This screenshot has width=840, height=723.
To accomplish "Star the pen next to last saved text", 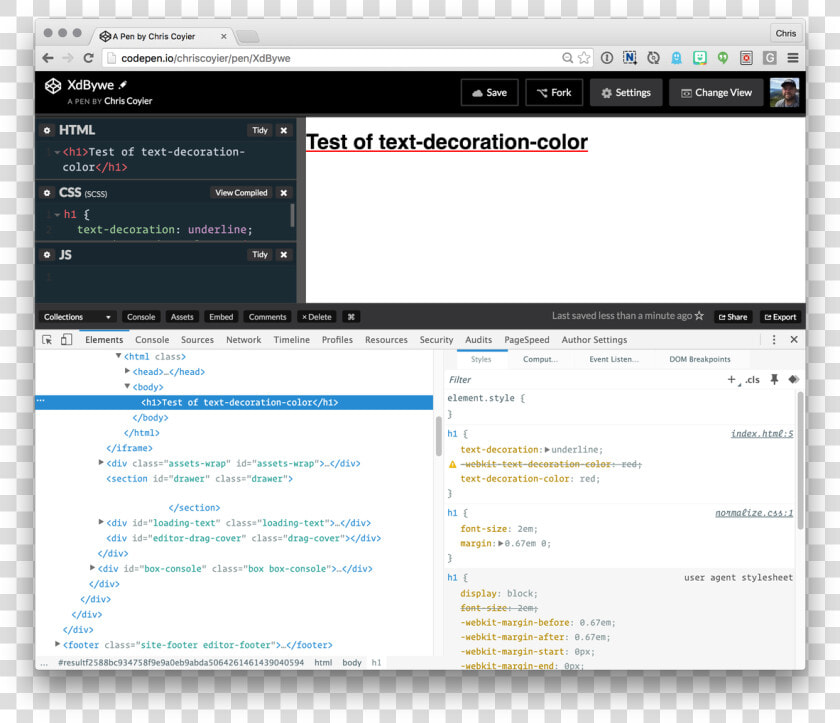I will click(699, 316).
